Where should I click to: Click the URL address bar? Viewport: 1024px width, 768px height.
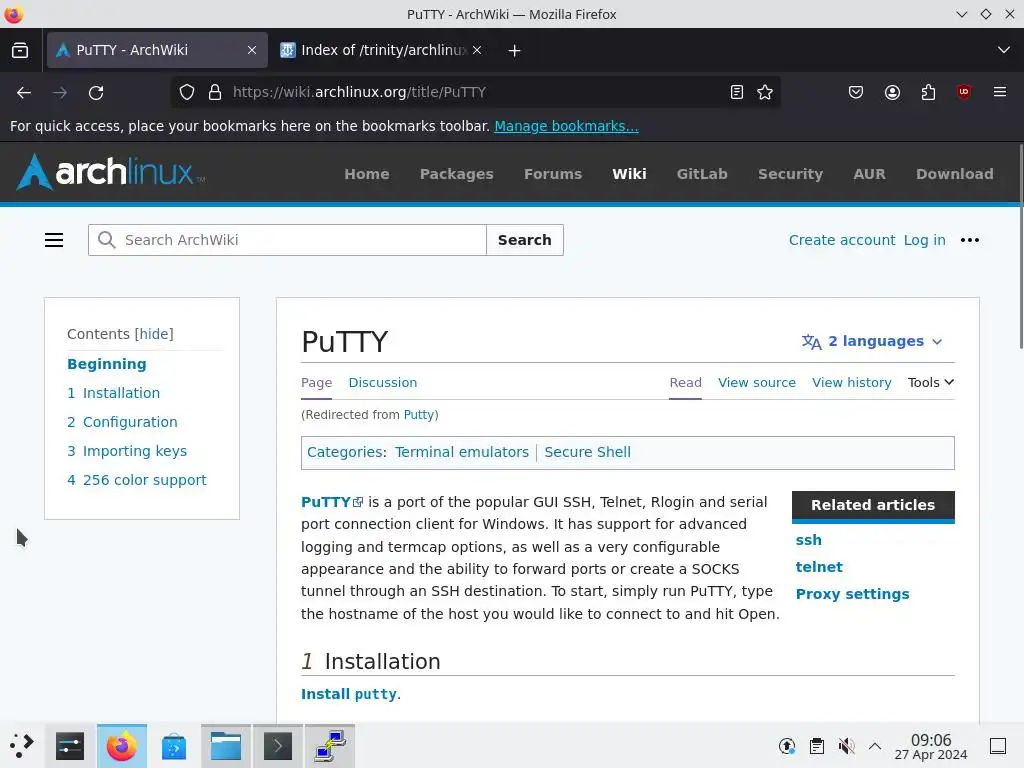coord(477,93)
